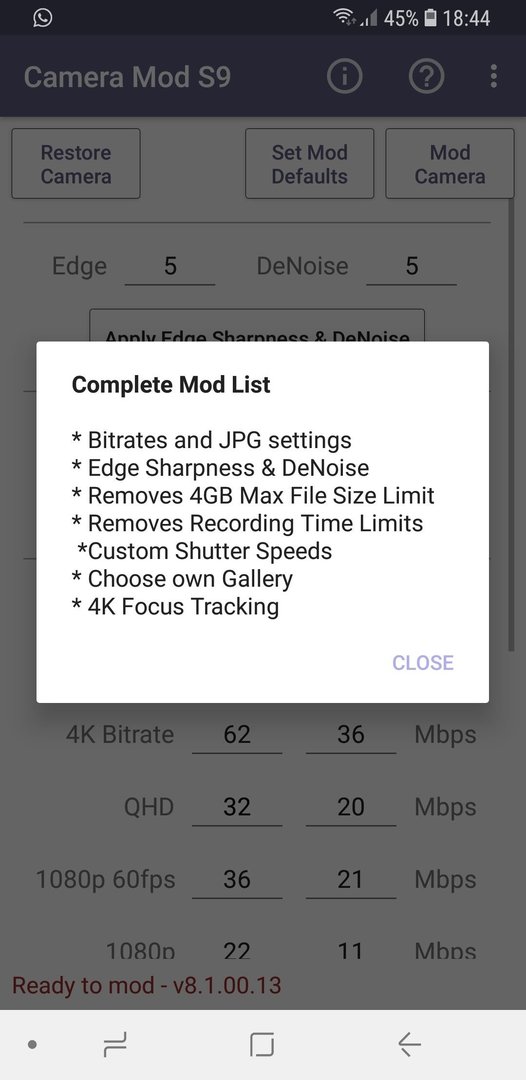526x1080 pixels.
Task: Tap the WhatsApp notification icon
Action: 42,18
